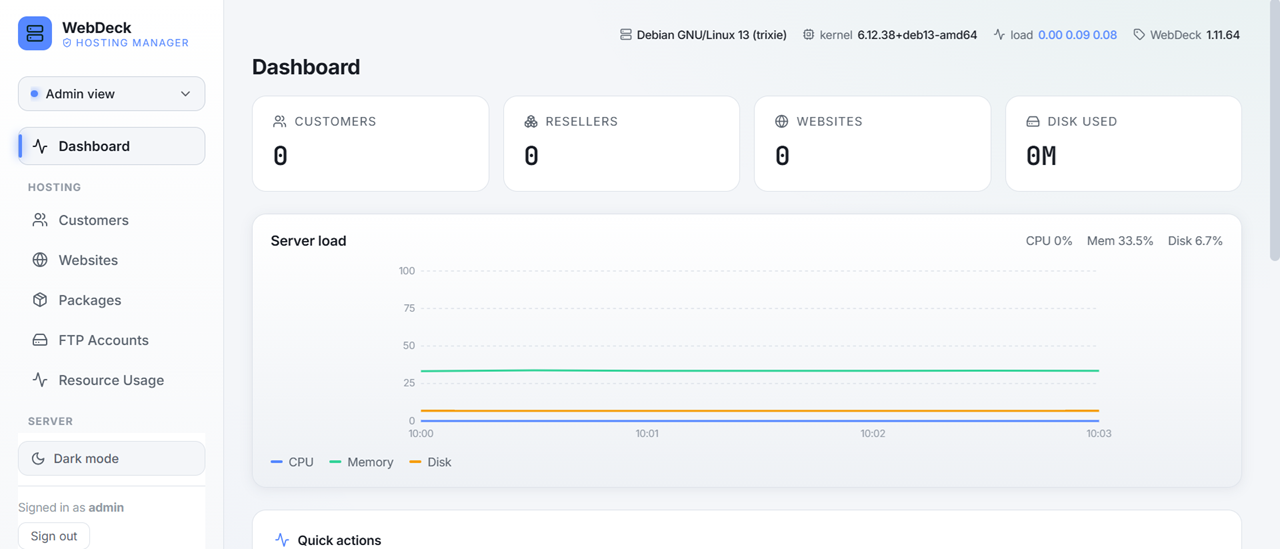
Task: Click the green Memory line in chart
Action: [760, 371]
